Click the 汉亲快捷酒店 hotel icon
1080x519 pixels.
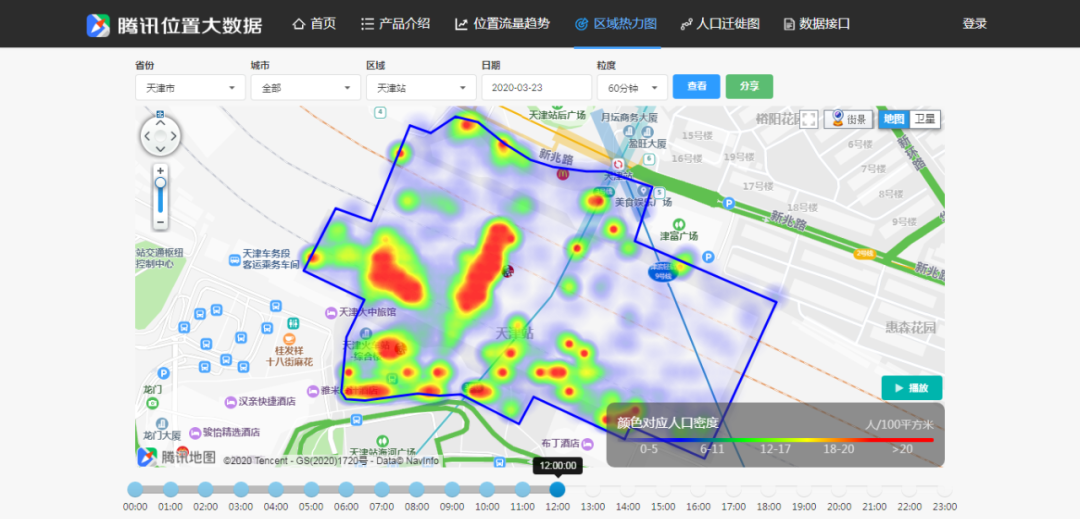point(230,401)
